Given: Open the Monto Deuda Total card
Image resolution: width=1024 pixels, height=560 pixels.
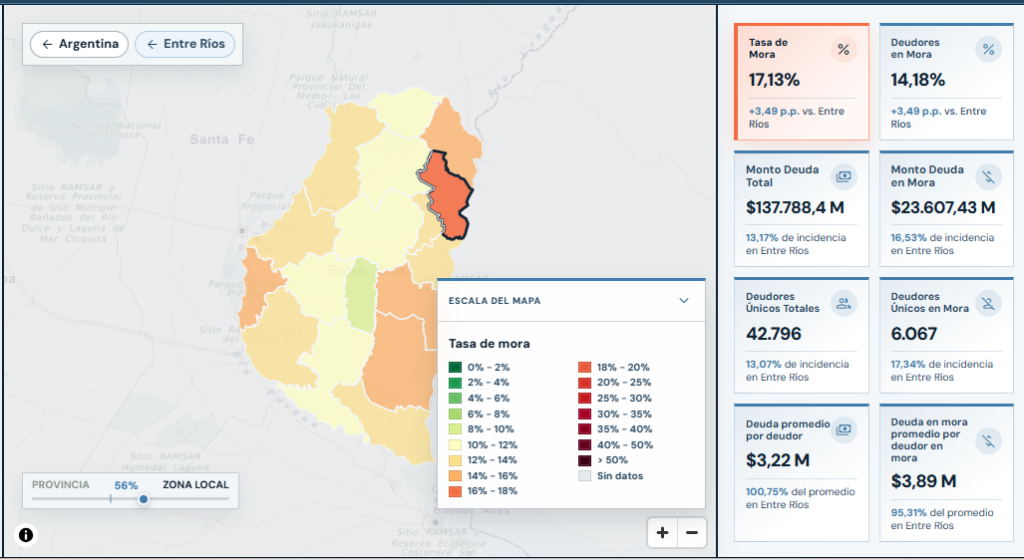Looking at the screenshot, I should 801,209.
